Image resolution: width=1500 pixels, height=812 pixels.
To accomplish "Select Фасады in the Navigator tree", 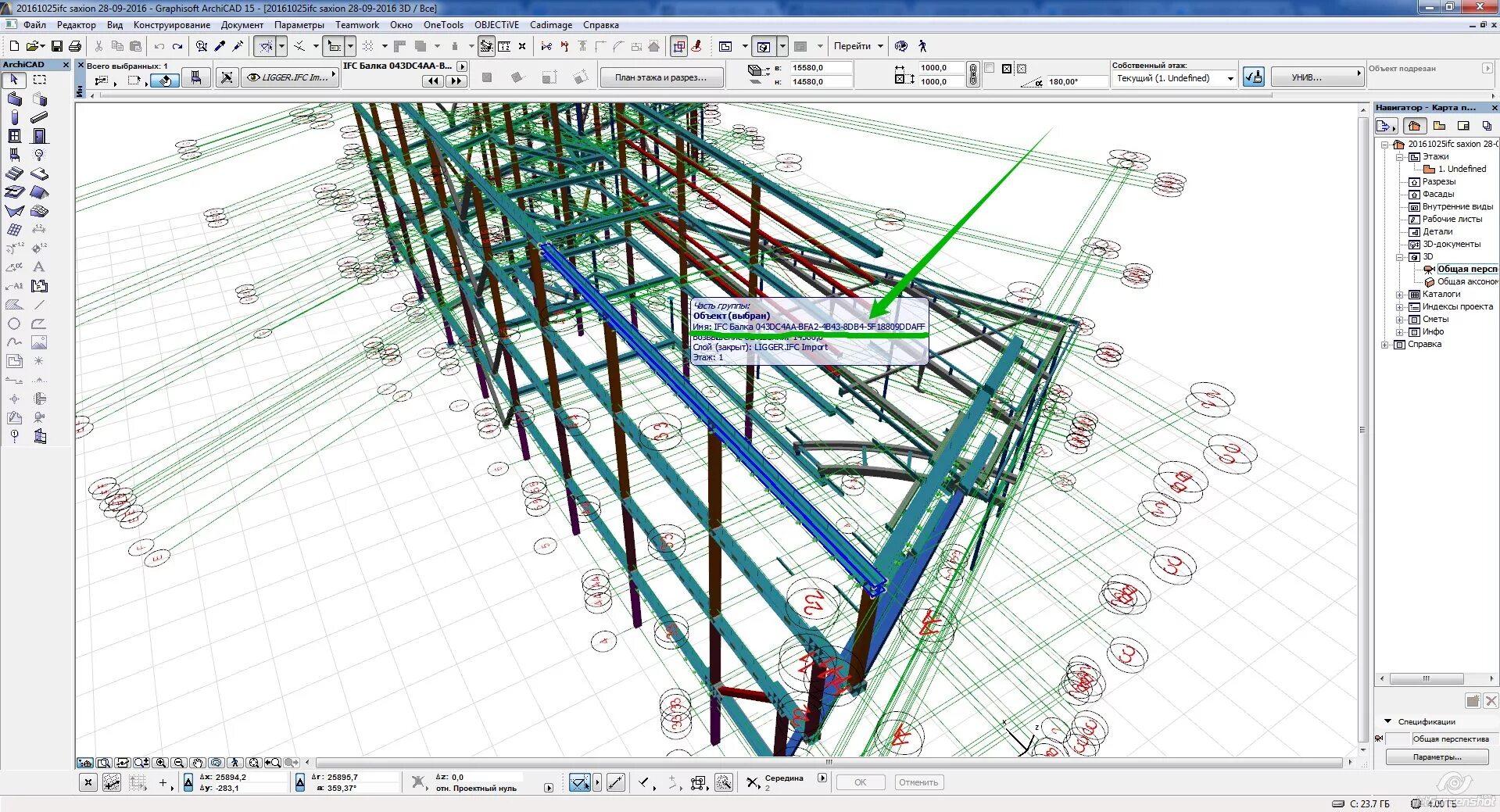I will click(1438, 194).
